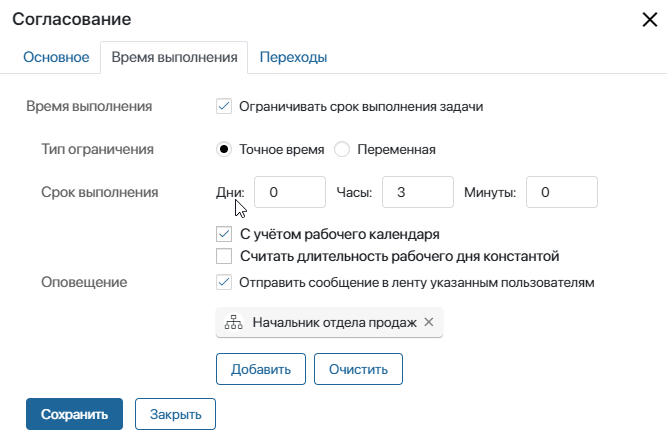Open the Время выполнения tab
The width and height of the screenshot is (667, 435).
174,57
